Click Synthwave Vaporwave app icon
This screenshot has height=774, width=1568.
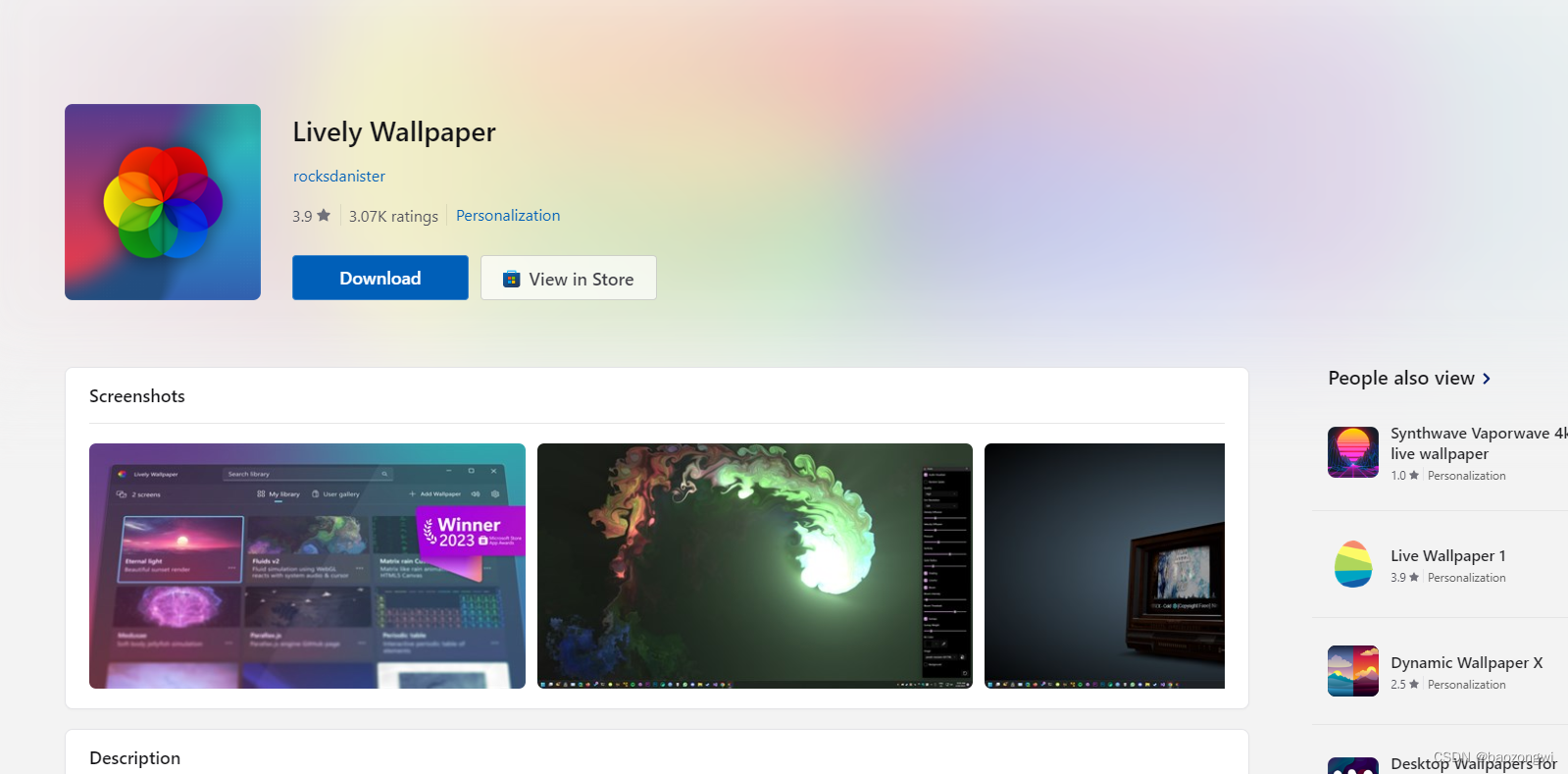click(x=1353, y=452)
